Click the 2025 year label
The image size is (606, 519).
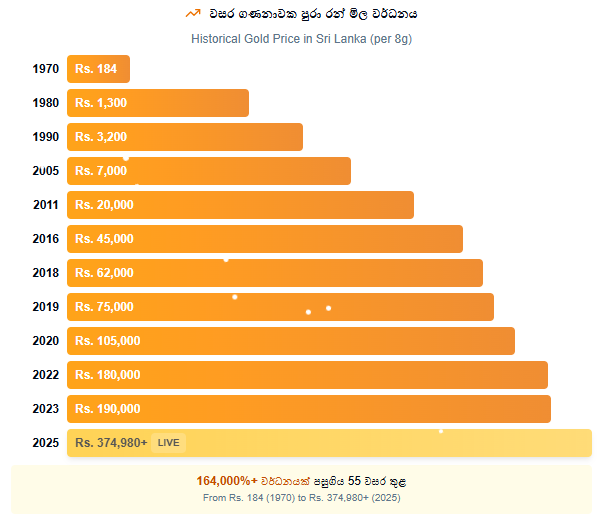[x=45, y=443]
